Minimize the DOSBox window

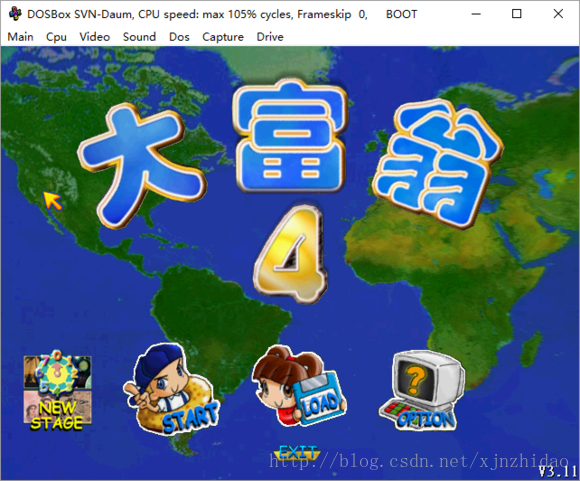tap(476, 14)
